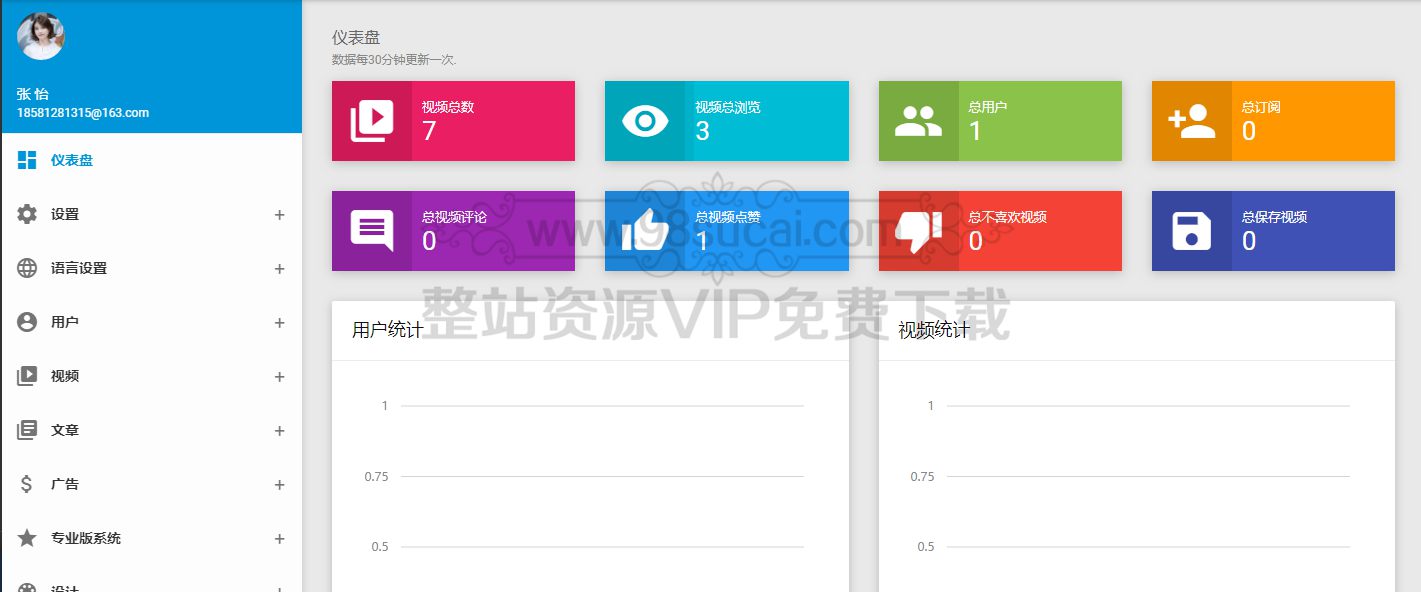Click the dashboard grid icon beside 仪表盘
Viewport: 1421px width, 592px height.
27,159
